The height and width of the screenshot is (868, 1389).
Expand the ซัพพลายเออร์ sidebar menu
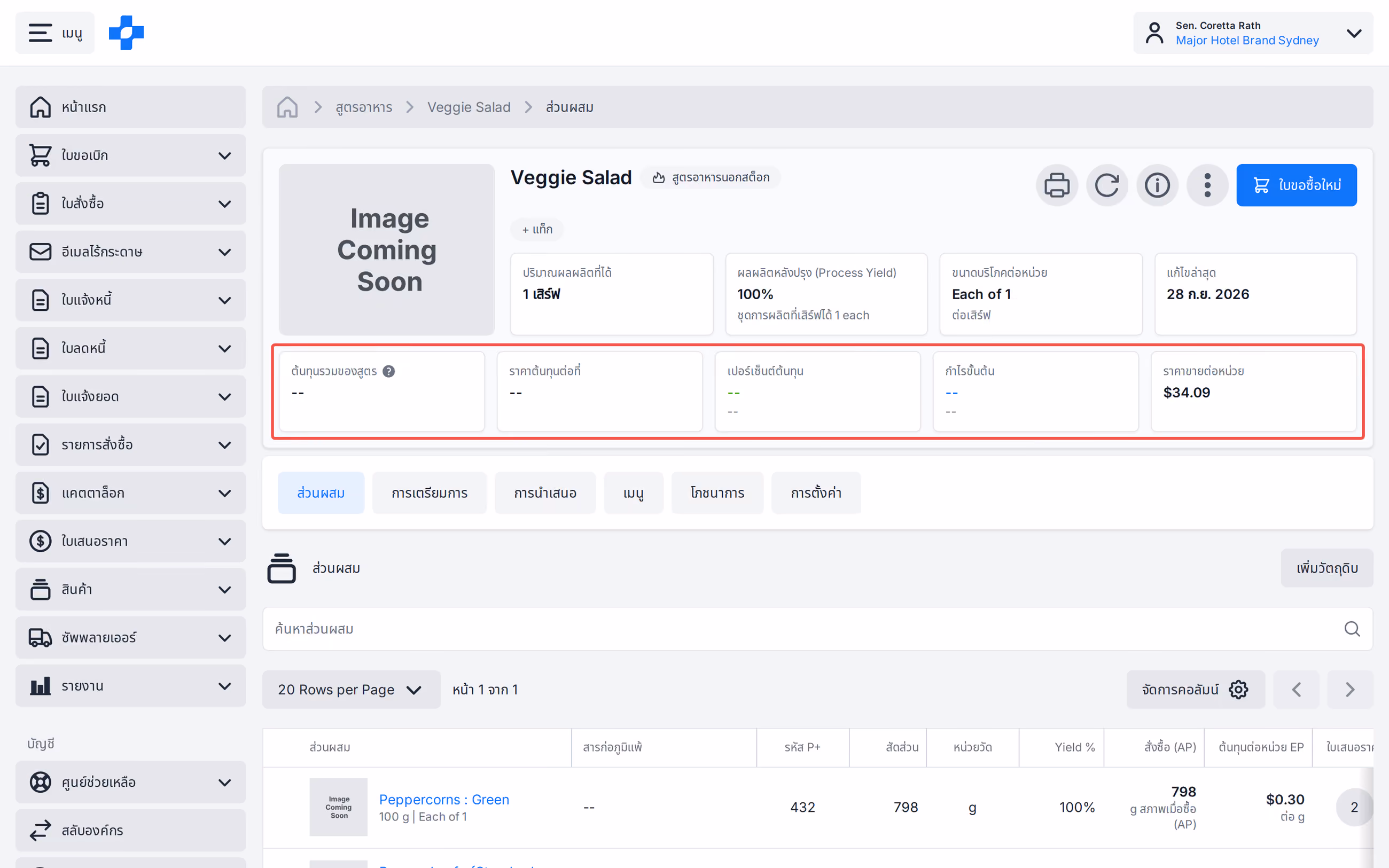point(131,638)
